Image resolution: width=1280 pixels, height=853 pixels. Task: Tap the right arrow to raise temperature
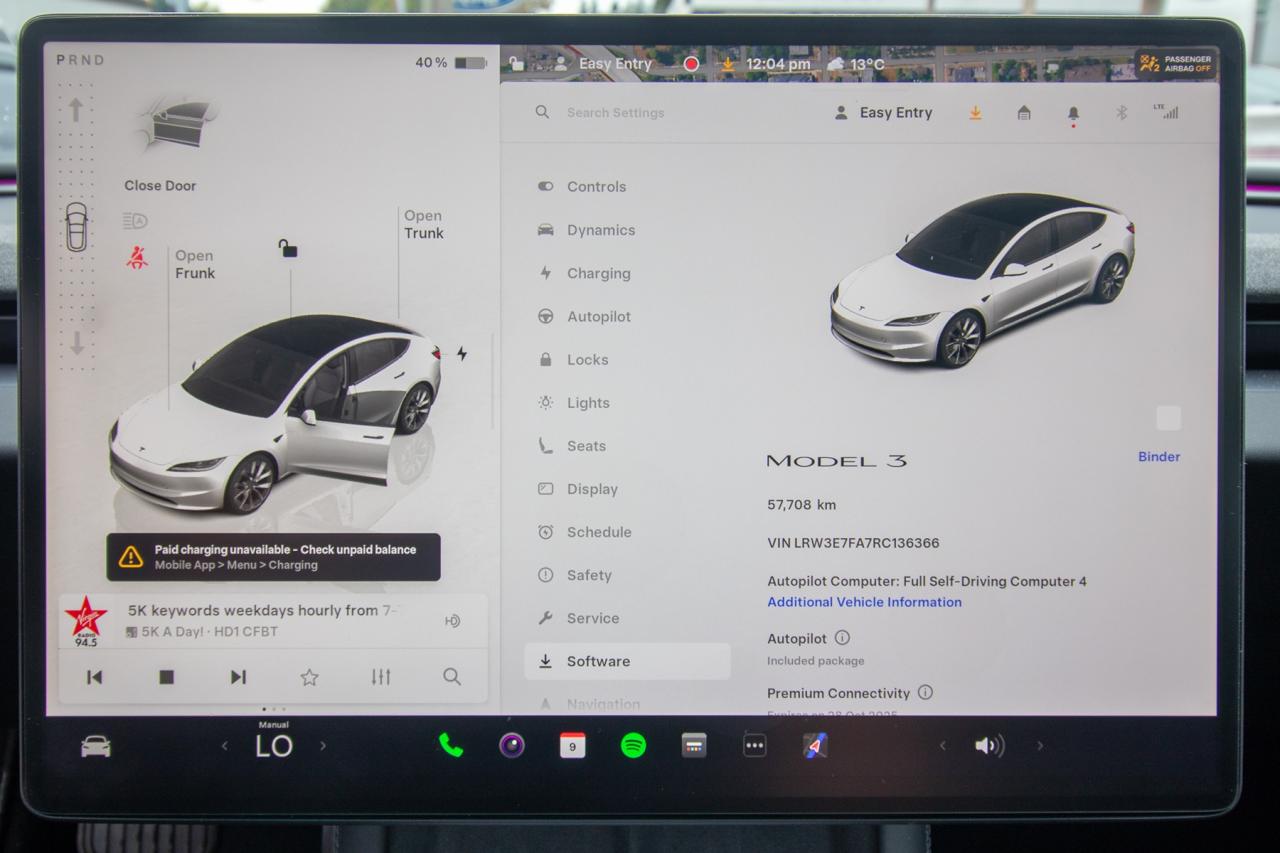[323, 745]
